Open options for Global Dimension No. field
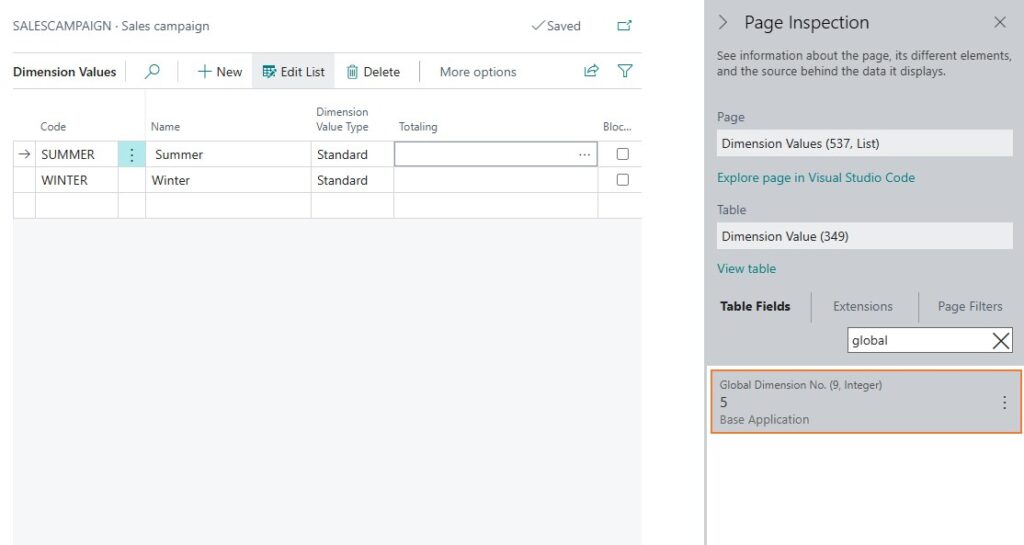Viewport: 1024px width, 545px height. [x=1004, y=402]
